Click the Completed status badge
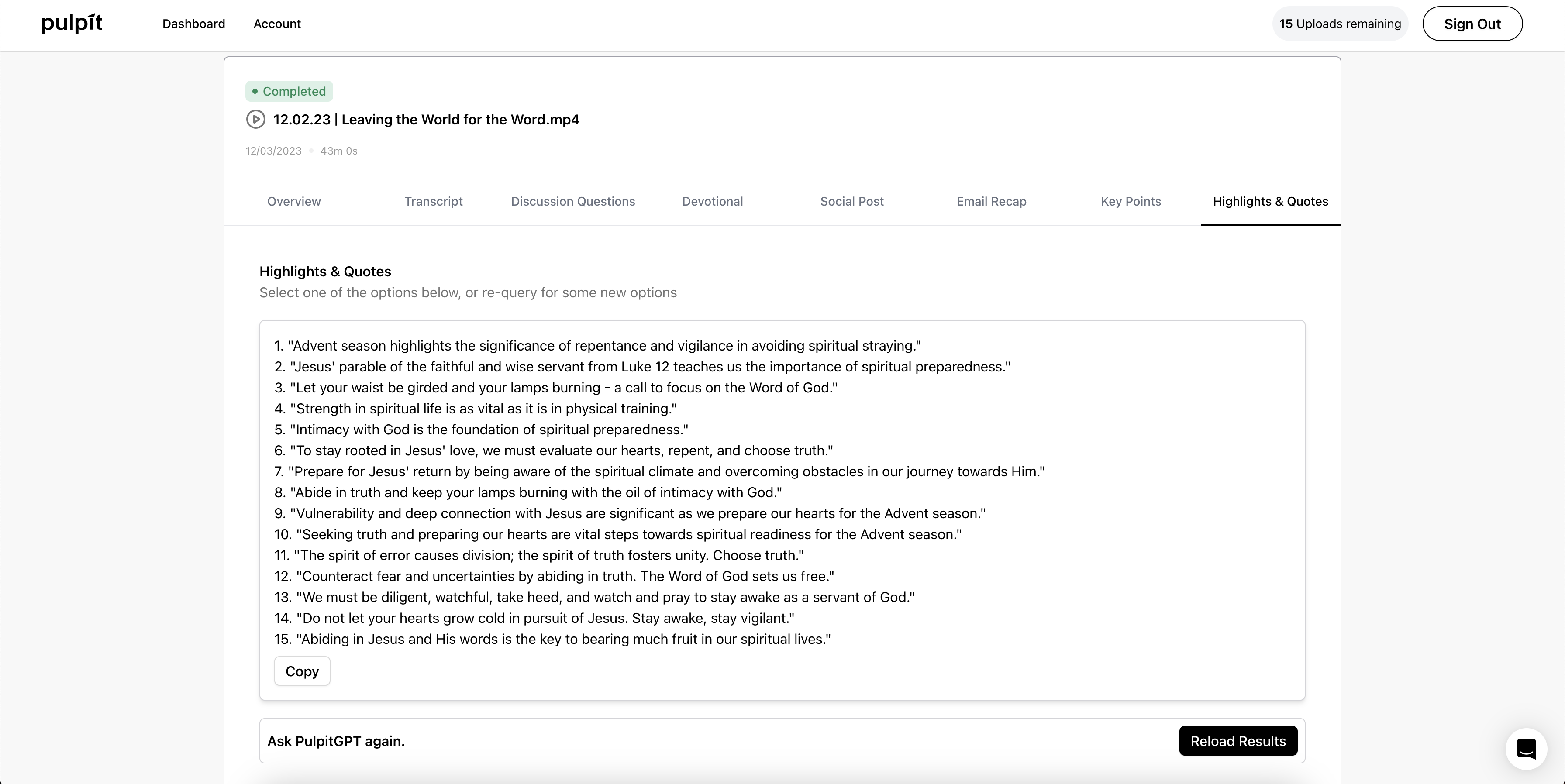This screenshot has height=784, width=1565. click(289, 91)
